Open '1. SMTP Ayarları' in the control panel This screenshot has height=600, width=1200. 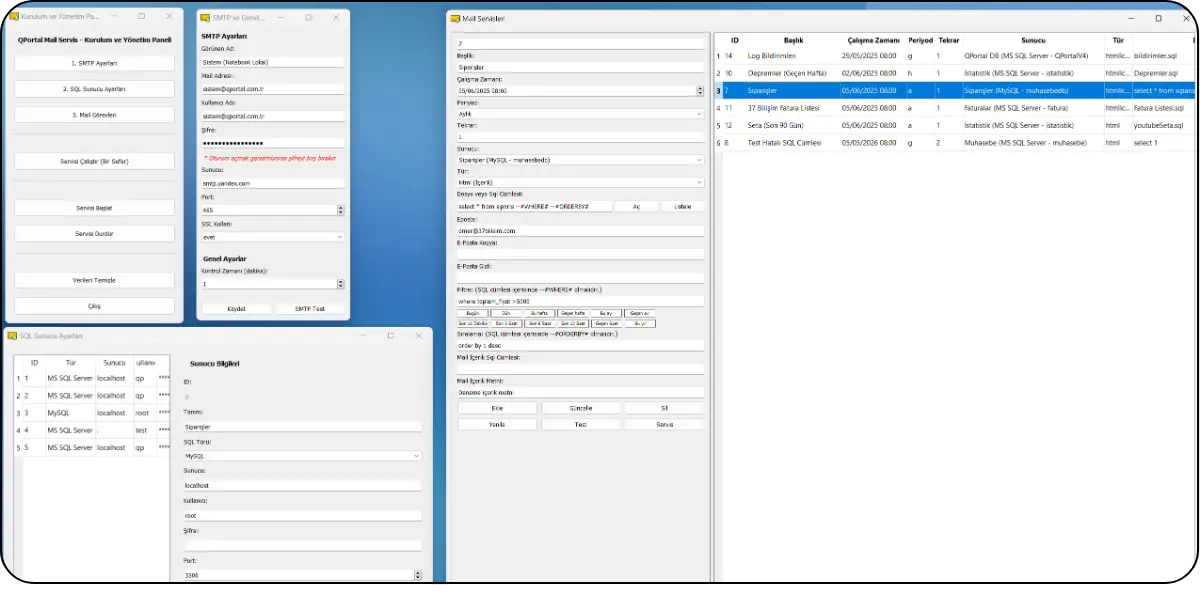[x=95, y=63]
